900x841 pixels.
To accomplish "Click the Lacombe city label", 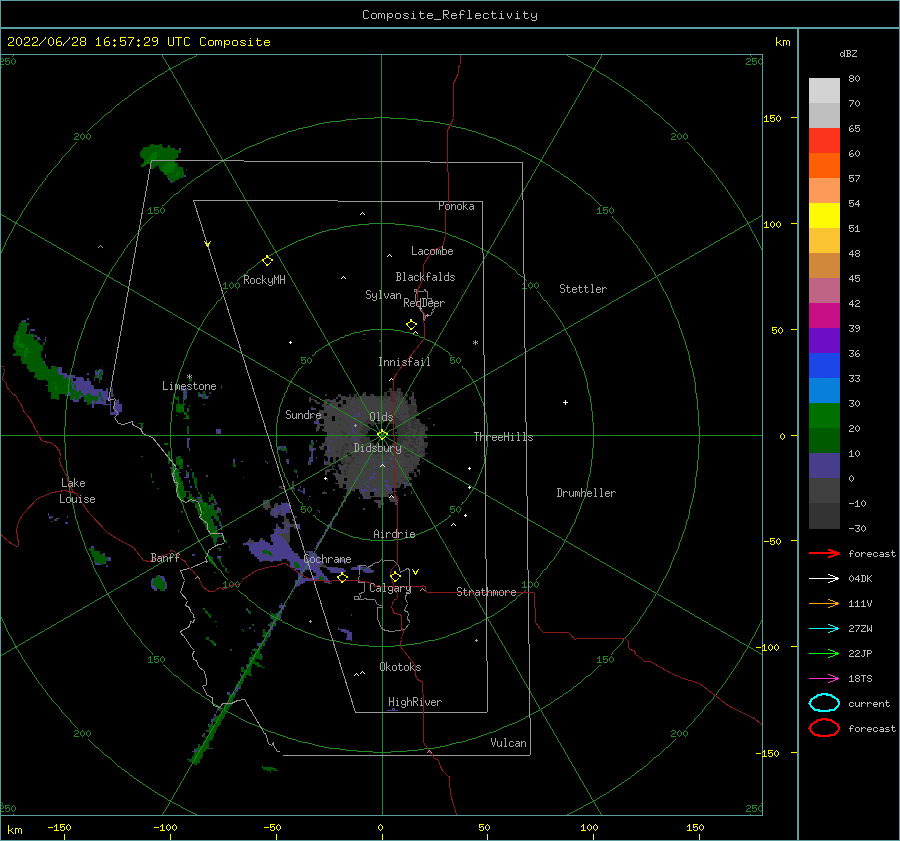I will coord(432,251).
